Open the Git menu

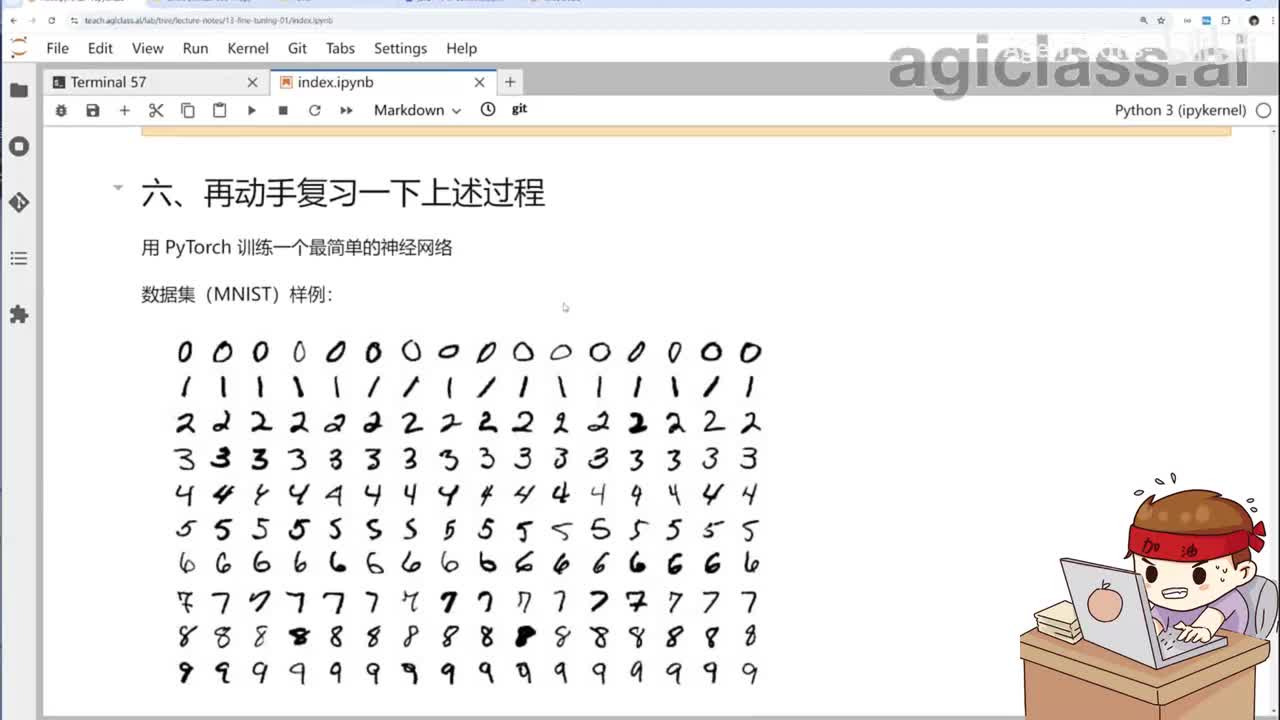point(297,48)
